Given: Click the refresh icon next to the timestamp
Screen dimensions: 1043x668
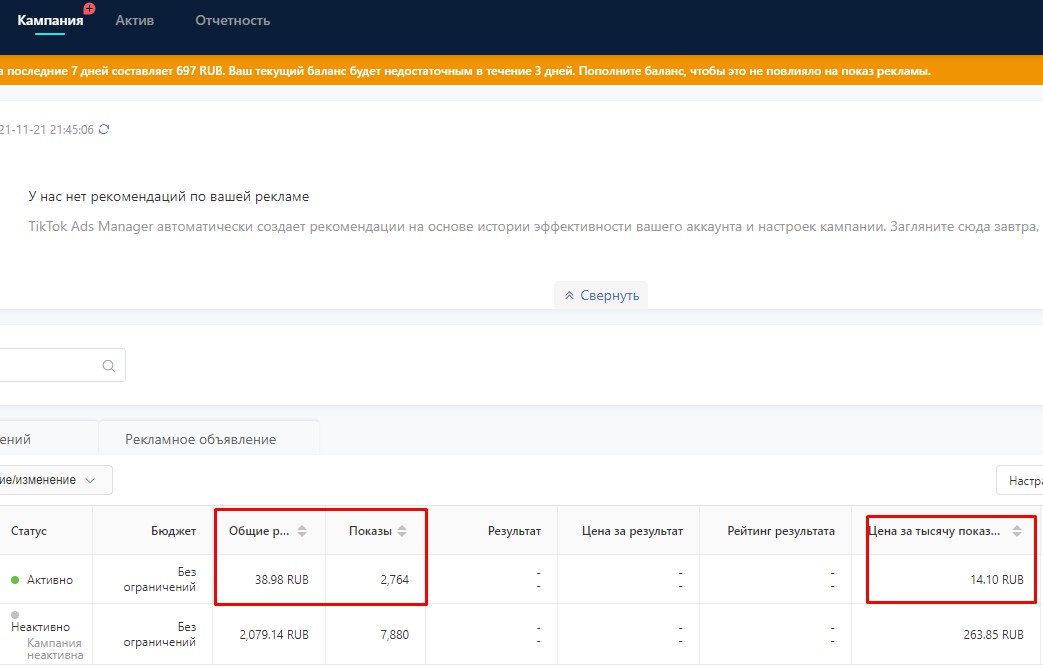Looking at the screenshot, I should click(x=104, y=129).
